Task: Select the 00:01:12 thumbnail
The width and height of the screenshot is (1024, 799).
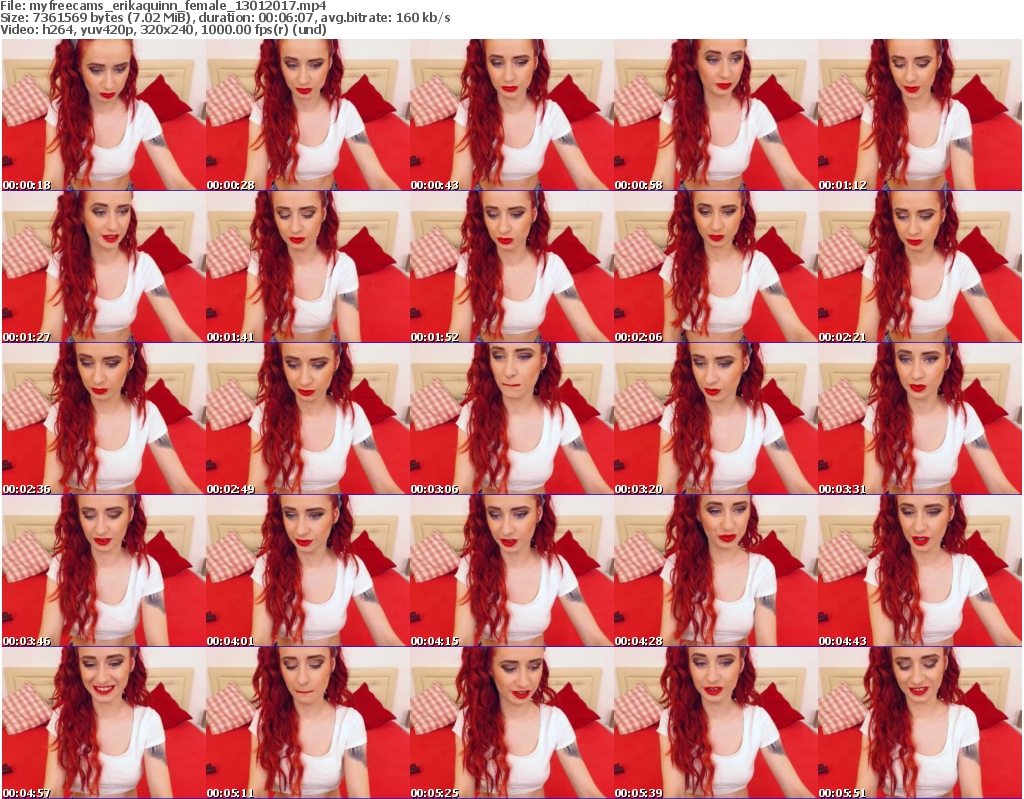Action: point(920,114)
